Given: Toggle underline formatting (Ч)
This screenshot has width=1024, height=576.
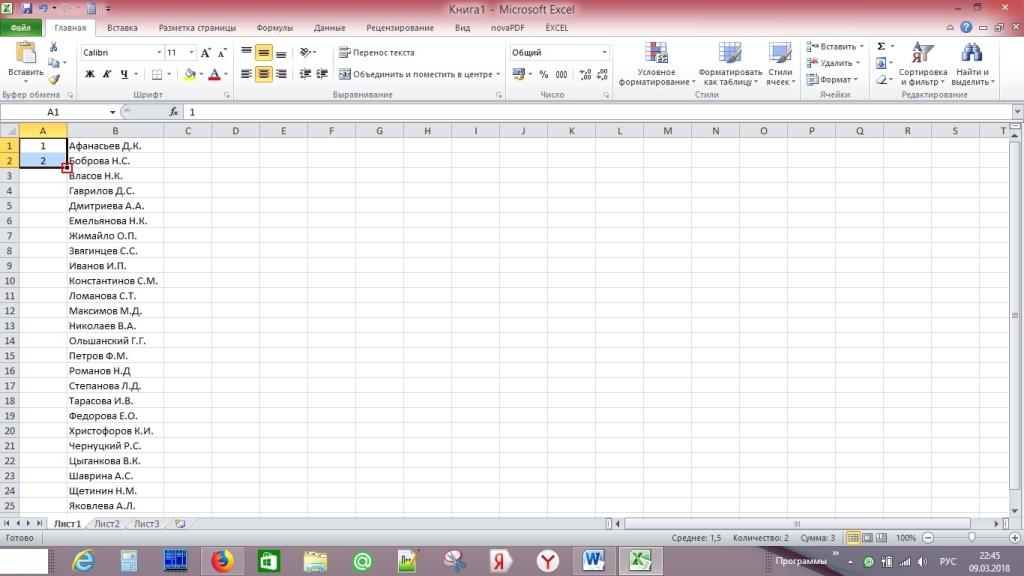Looking at the screenshot, I should coord(124,74).
